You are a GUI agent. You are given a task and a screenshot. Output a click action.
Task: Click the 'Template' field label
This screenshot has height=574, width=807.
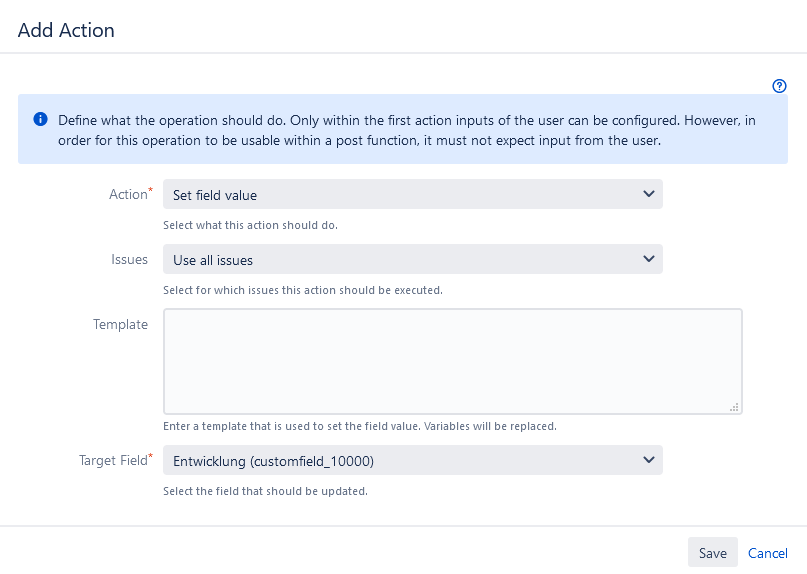120,324
